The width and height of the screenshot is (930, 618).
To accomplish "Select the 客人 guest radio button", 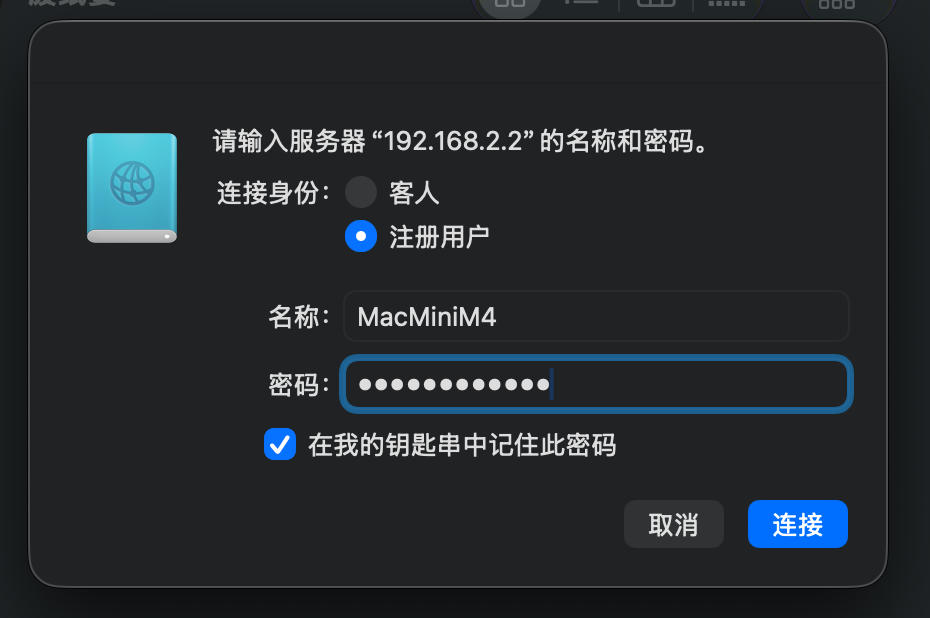I will coord(361,192).
